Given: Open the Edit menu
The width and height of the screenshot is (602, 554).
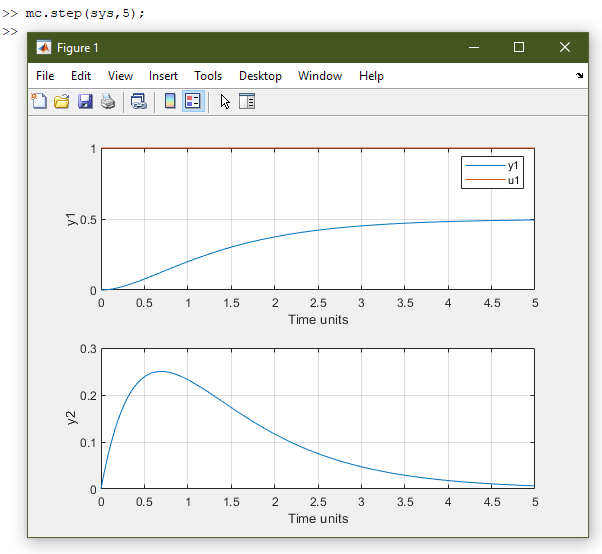Looking at the screenshot, I should [81, 76].
